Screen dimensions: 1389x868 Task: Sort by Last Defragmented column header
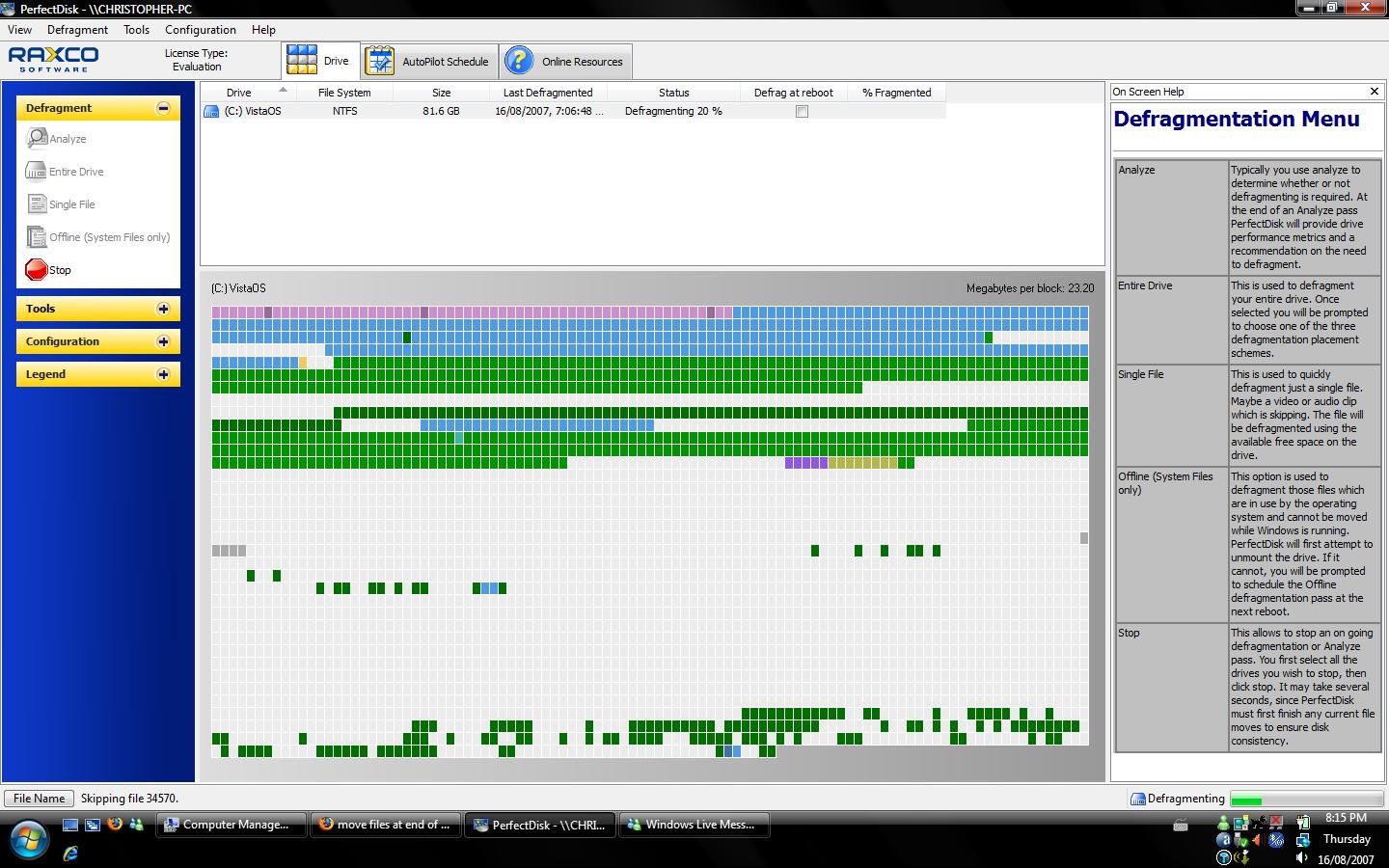coord(548,93)
